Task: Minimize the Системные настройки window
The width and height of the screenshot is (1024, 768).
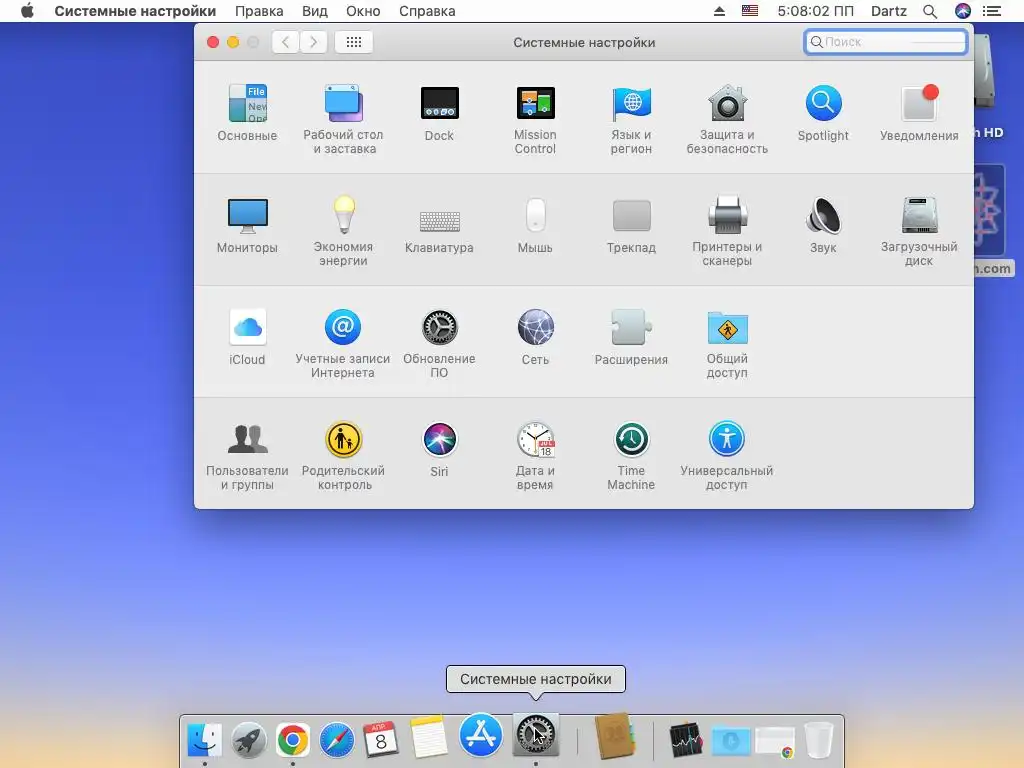Action: click(x=233, y=42)
